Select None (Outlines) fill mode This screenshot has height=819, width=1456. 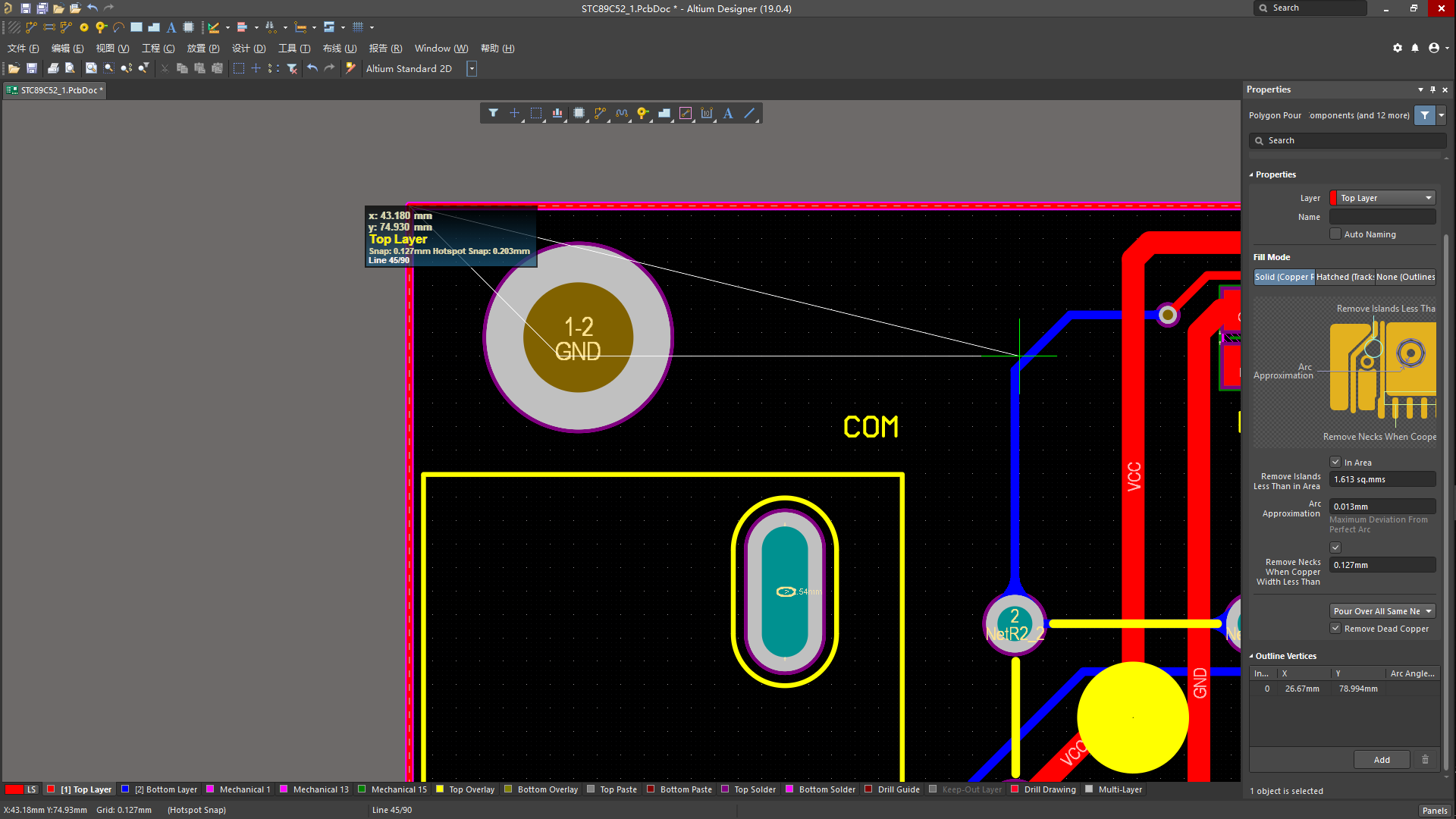point(1405,277)
